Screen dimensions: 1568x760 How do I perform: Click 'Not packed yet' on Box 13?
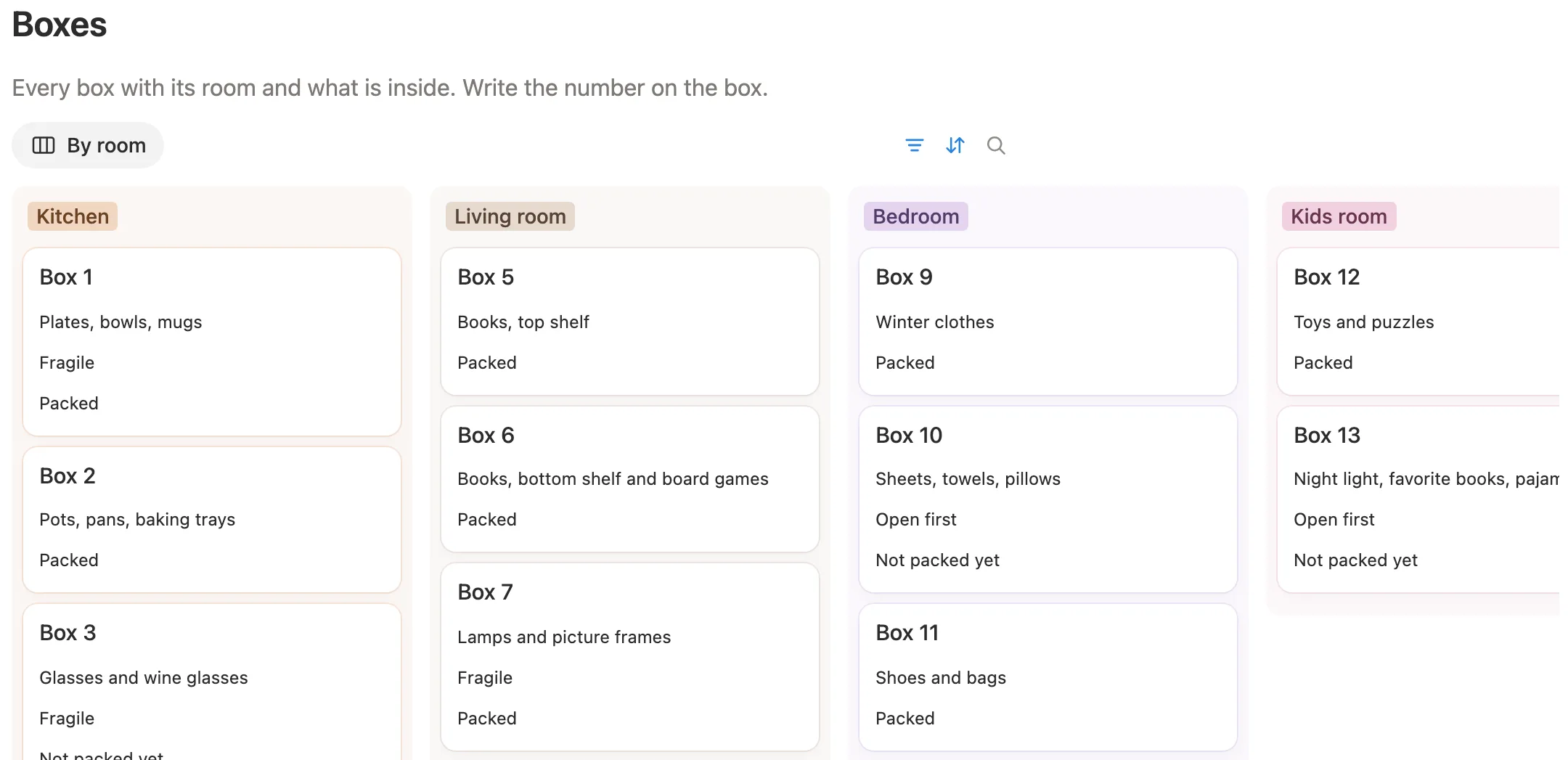pos(1355,560)
